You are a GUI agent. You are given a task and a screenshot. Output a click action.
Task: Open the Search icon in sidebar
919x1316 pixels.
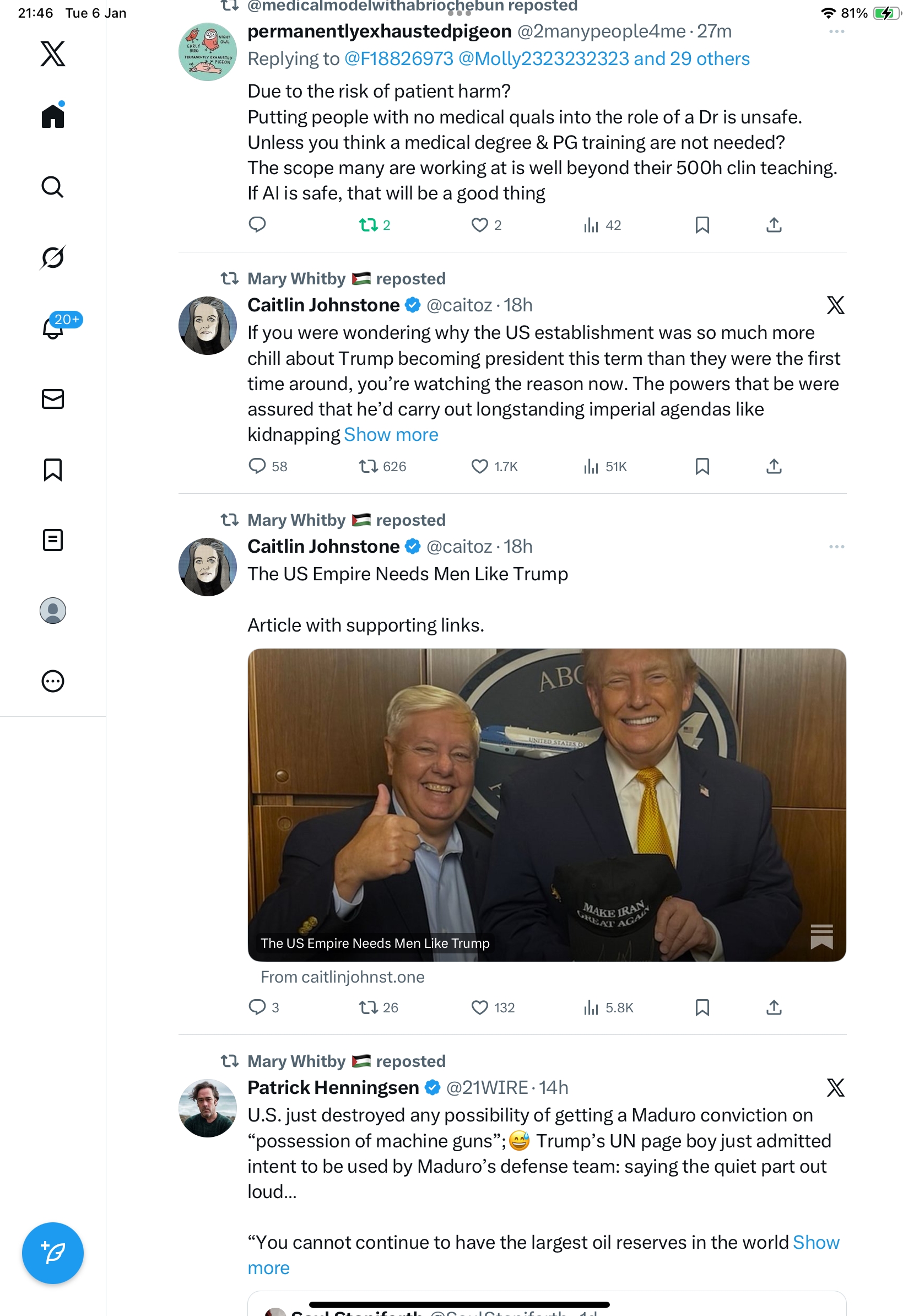pyautogui.click(x=53, y=187)
